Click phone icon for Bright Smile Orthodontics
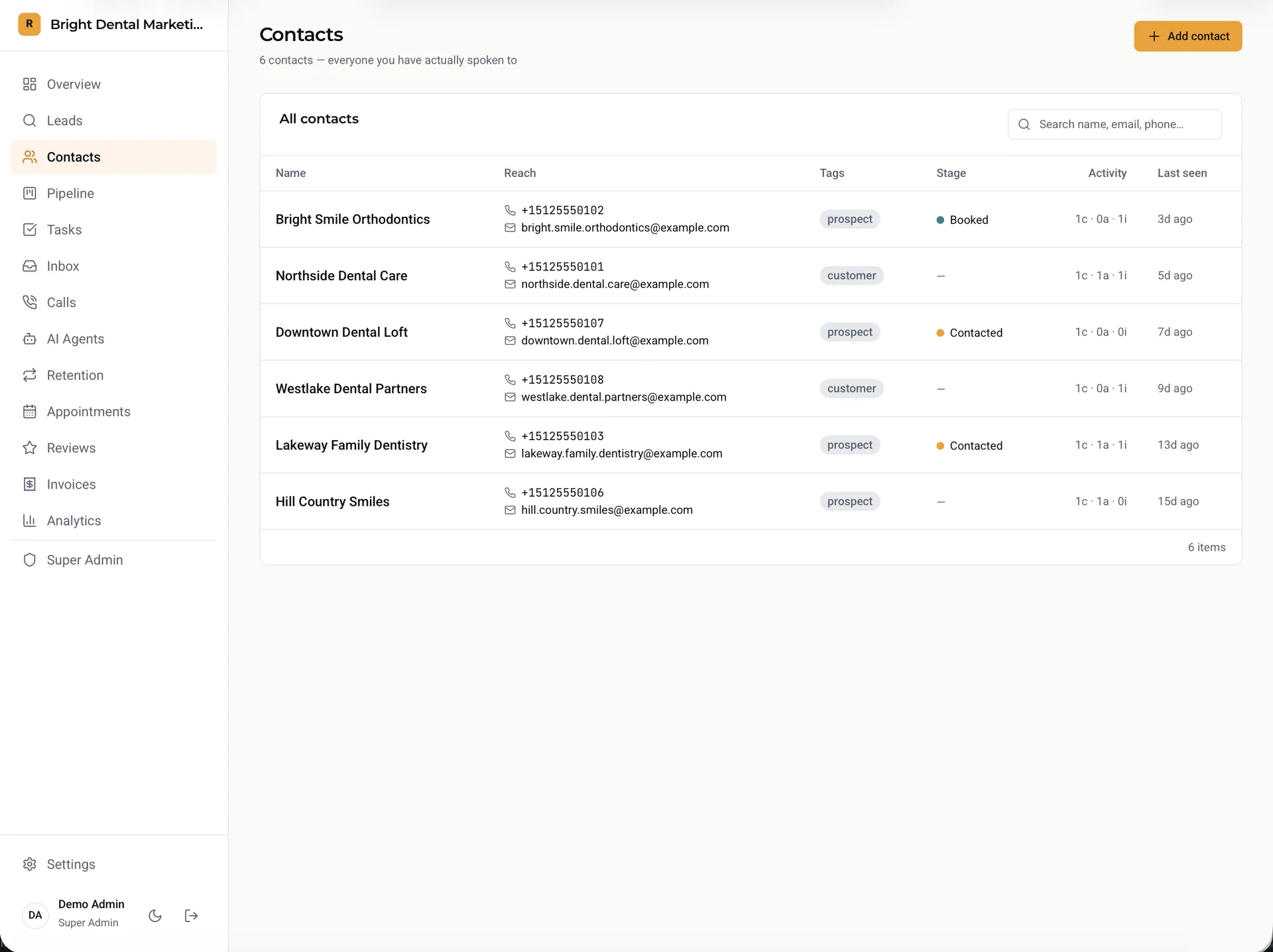 click(510, 210)
